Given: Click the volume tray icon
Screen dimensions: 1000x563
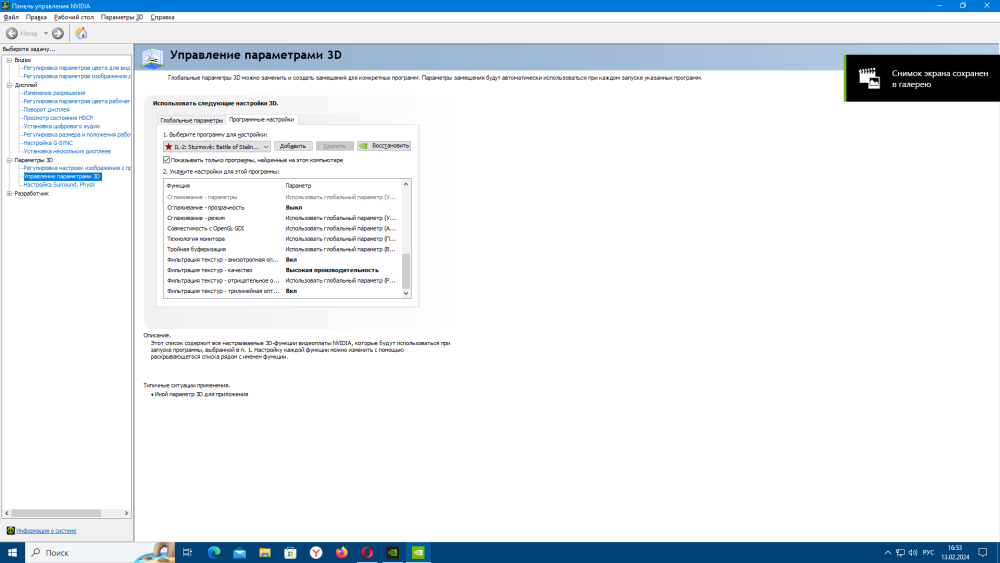Looking at the screenshot, I should point(913,553).
